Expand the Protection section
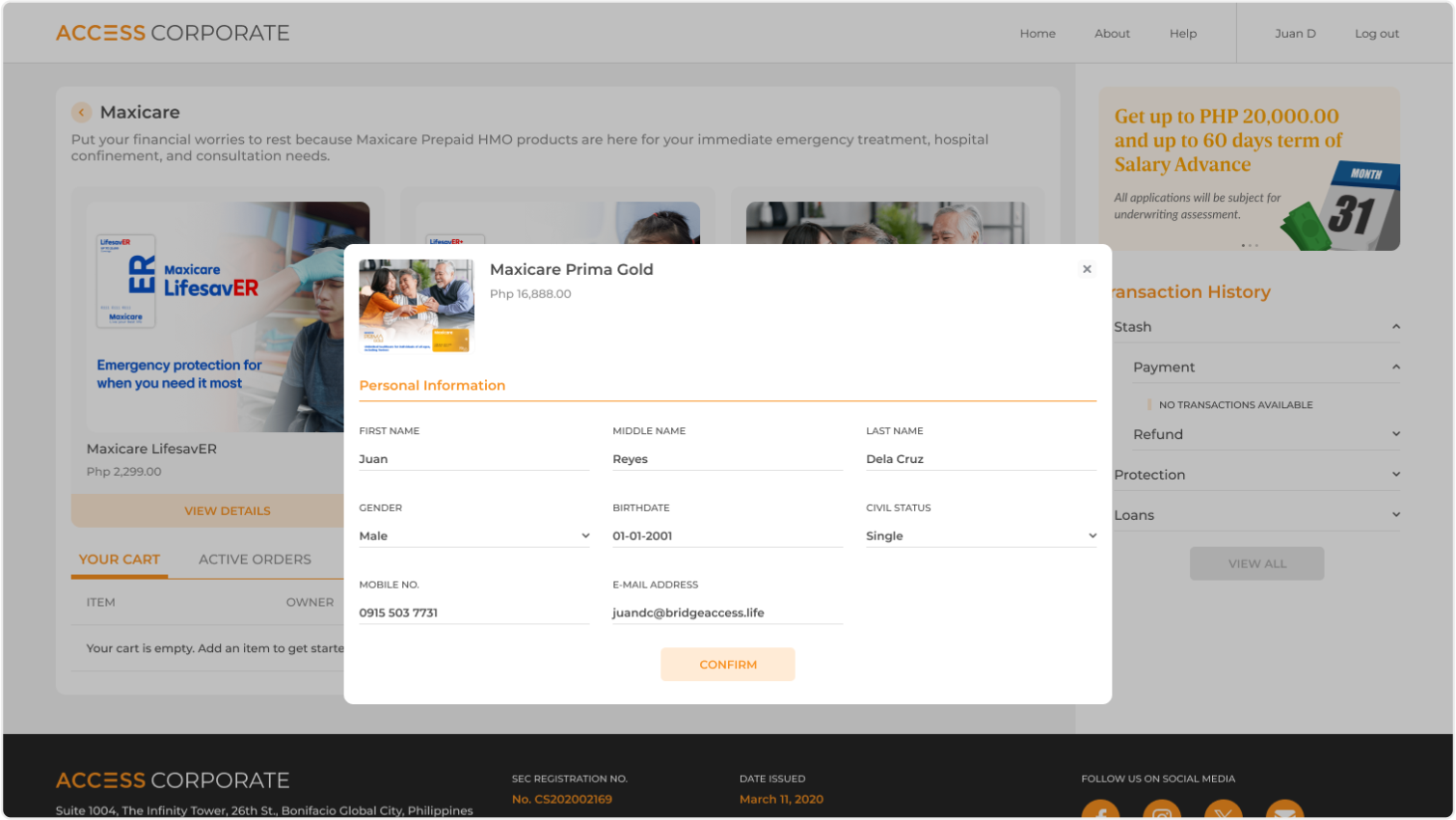The image size is (1456, 820). click(x=1395, y=475)
